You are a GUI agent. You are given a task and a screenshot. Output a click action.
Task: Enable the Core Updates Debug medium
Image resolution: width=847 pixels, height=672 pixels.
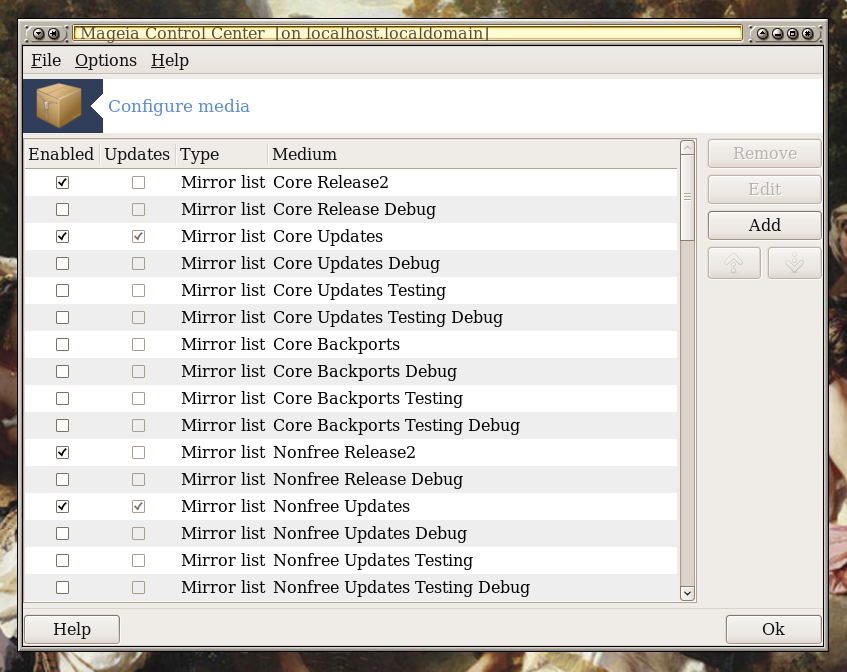coord(63,264)
